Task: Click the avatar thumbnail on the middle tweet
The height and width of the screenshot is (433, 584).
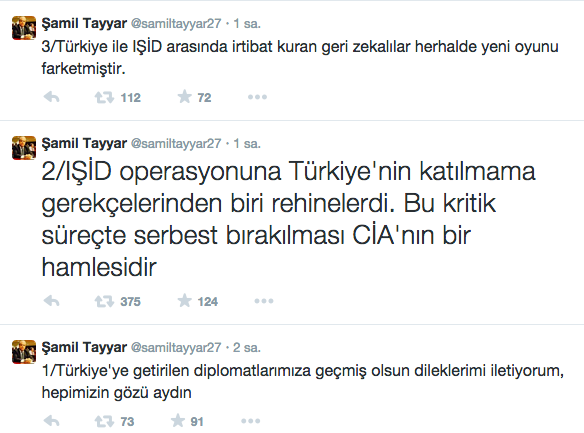Action: [x=24, y=148]
